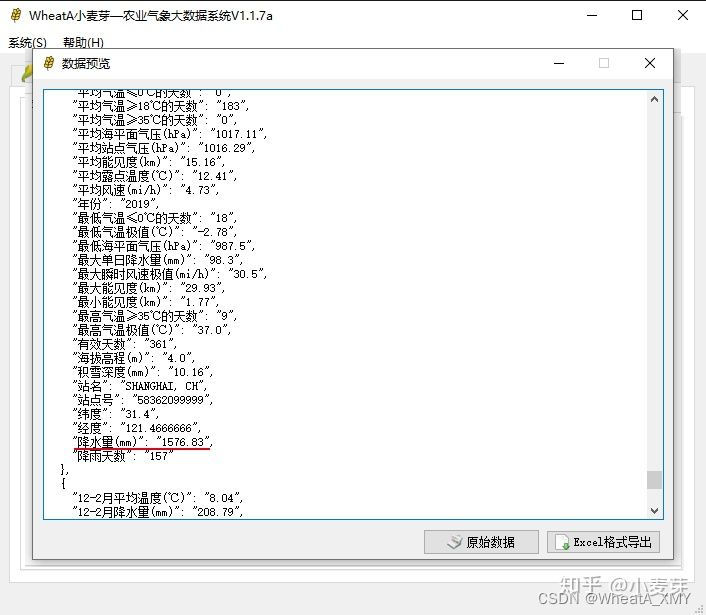Click the Excel icon on export button
This screenshot has width=706, height=615.
562,542
